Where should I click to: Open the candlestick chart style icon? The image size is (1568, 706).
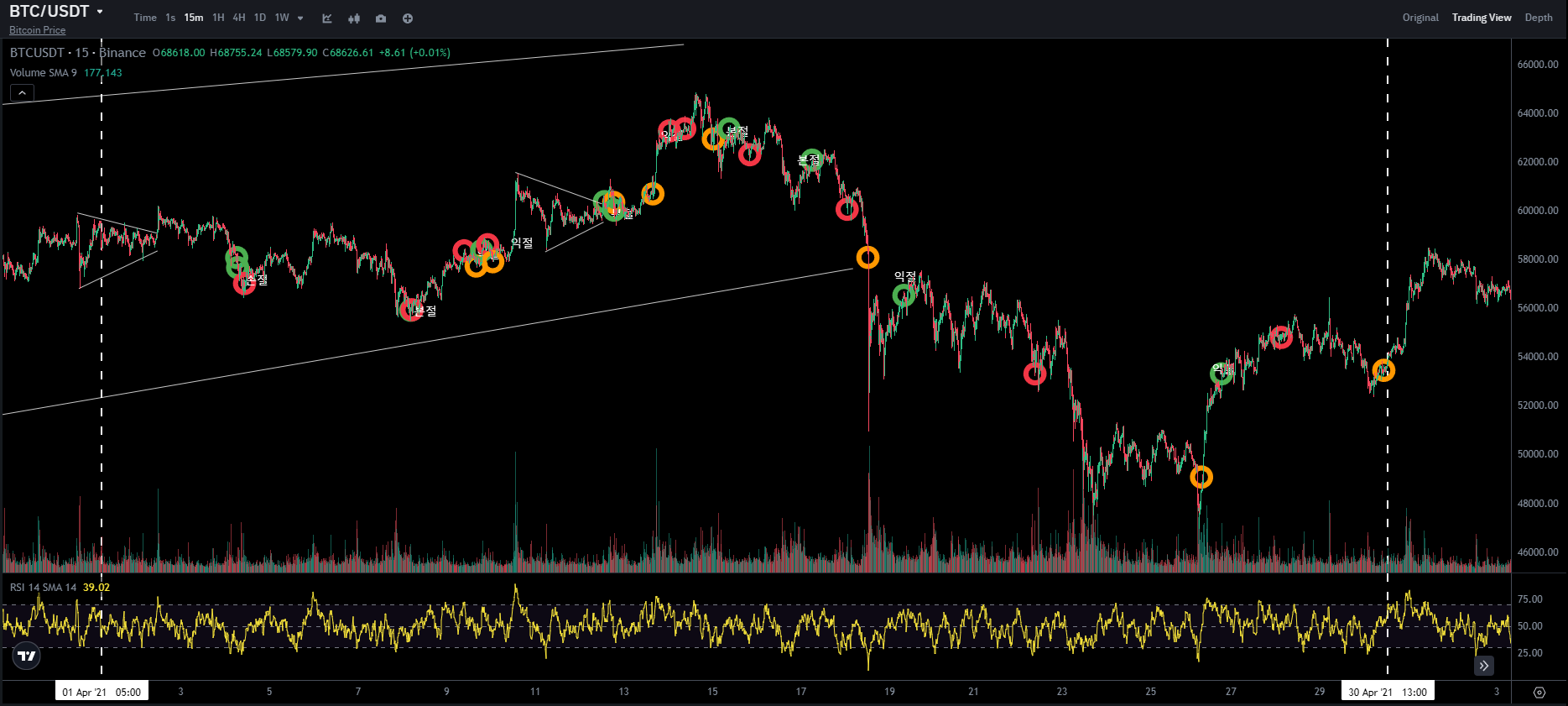click(x=354, y=18)
